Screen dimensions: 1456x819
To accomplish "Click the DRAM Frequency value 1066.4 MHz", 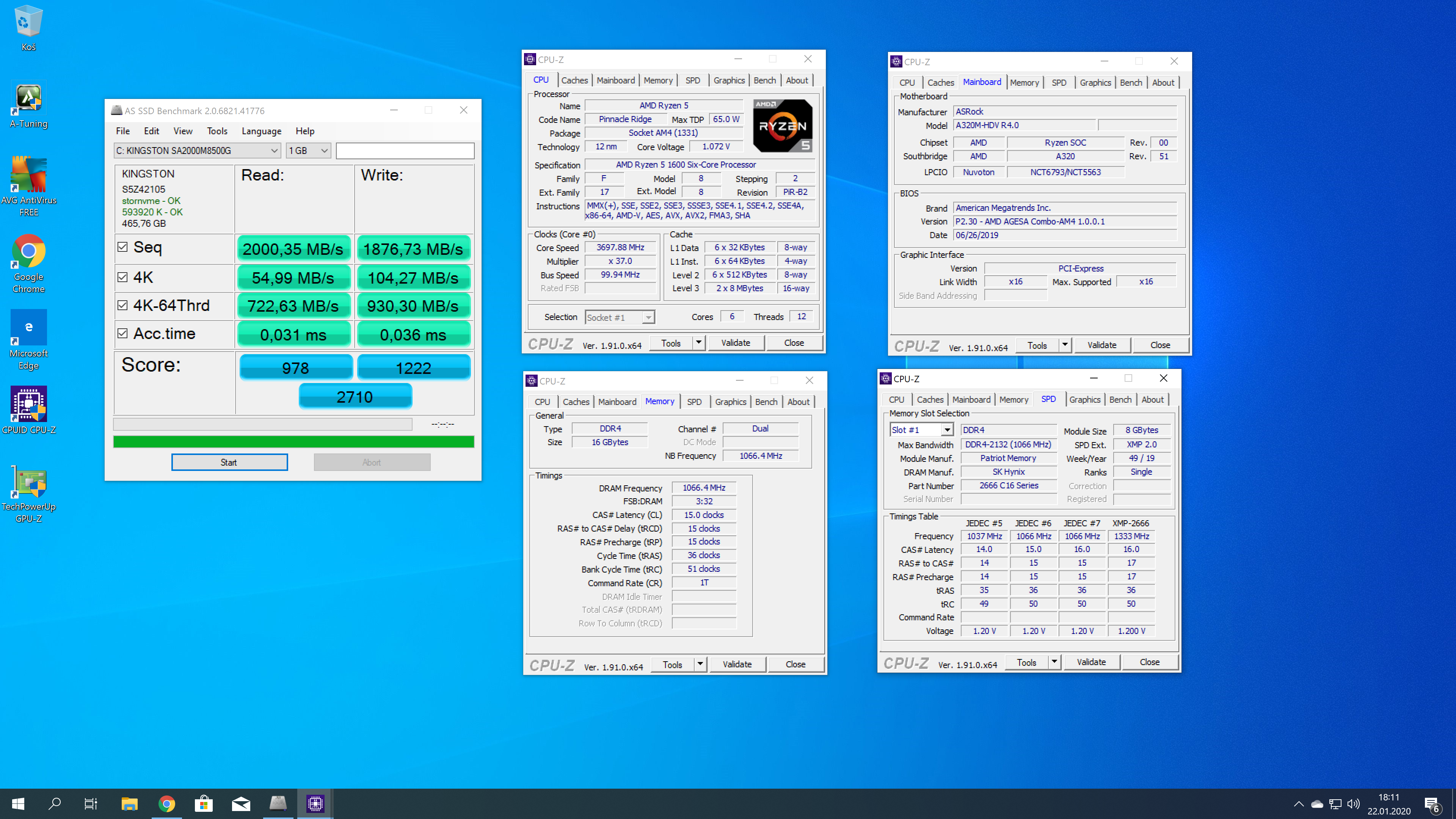I will pos(704,487).
